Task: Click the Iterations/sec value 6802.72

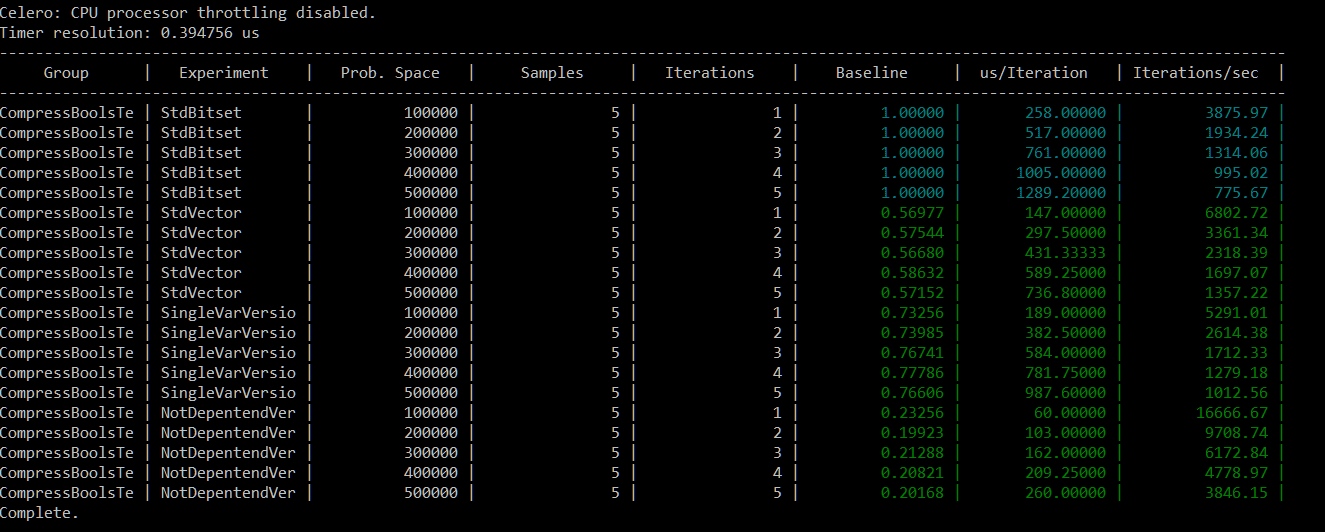Action: [x=1237, y=213]
